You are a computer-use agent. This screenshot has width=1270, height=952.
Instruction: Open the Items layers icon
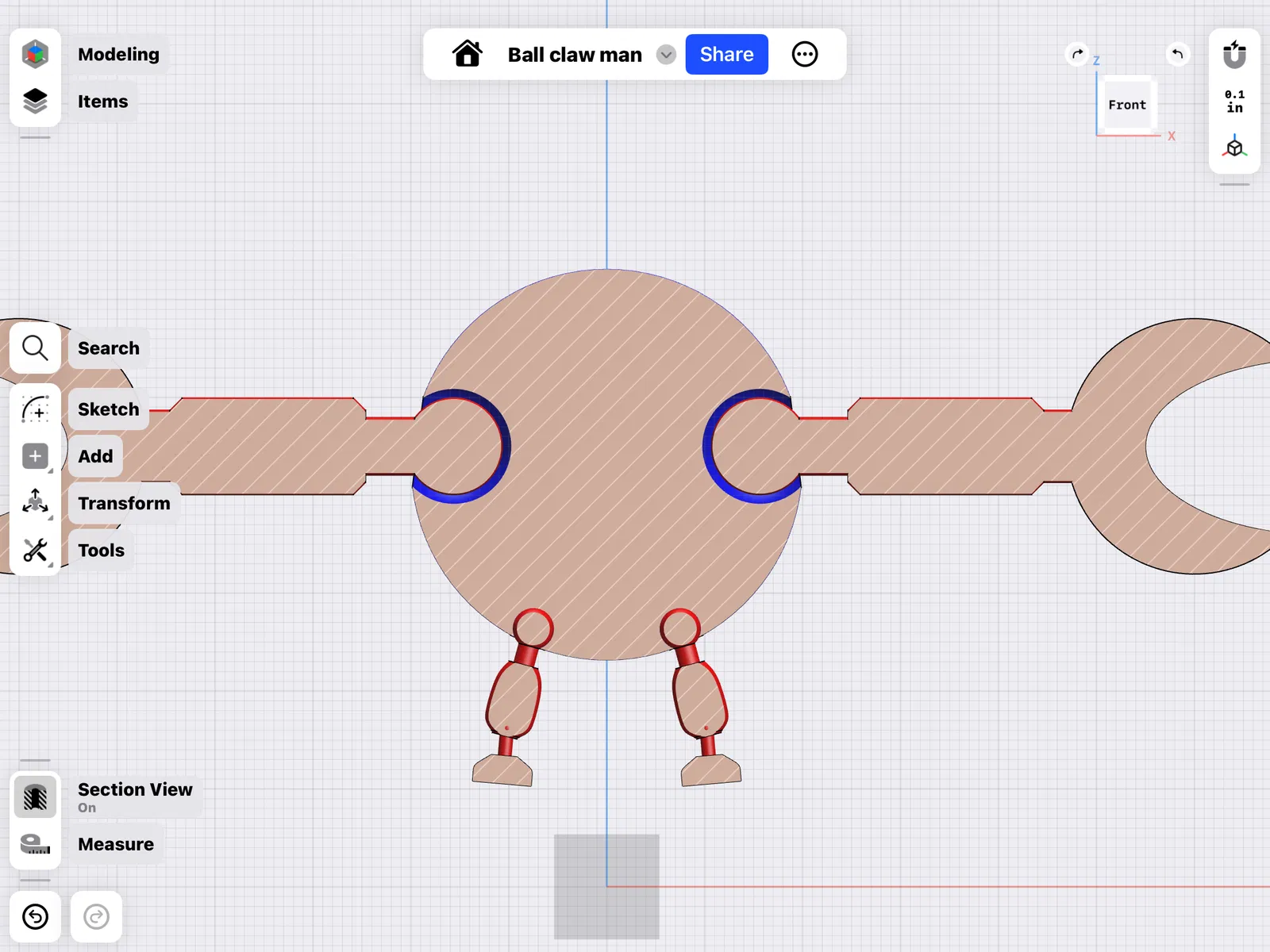tap(35, 101)
